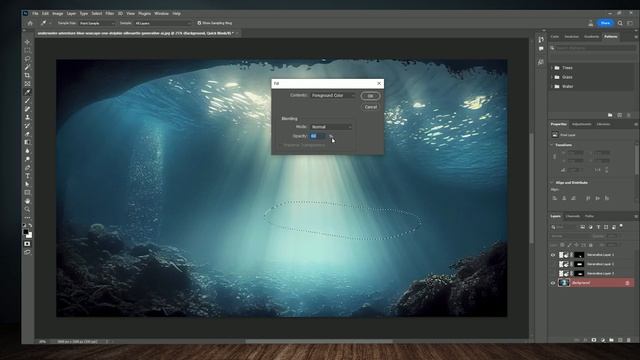Click the canvas vertical scrollbar
Viewport: 640px width, 360px height.
(531, 189)
